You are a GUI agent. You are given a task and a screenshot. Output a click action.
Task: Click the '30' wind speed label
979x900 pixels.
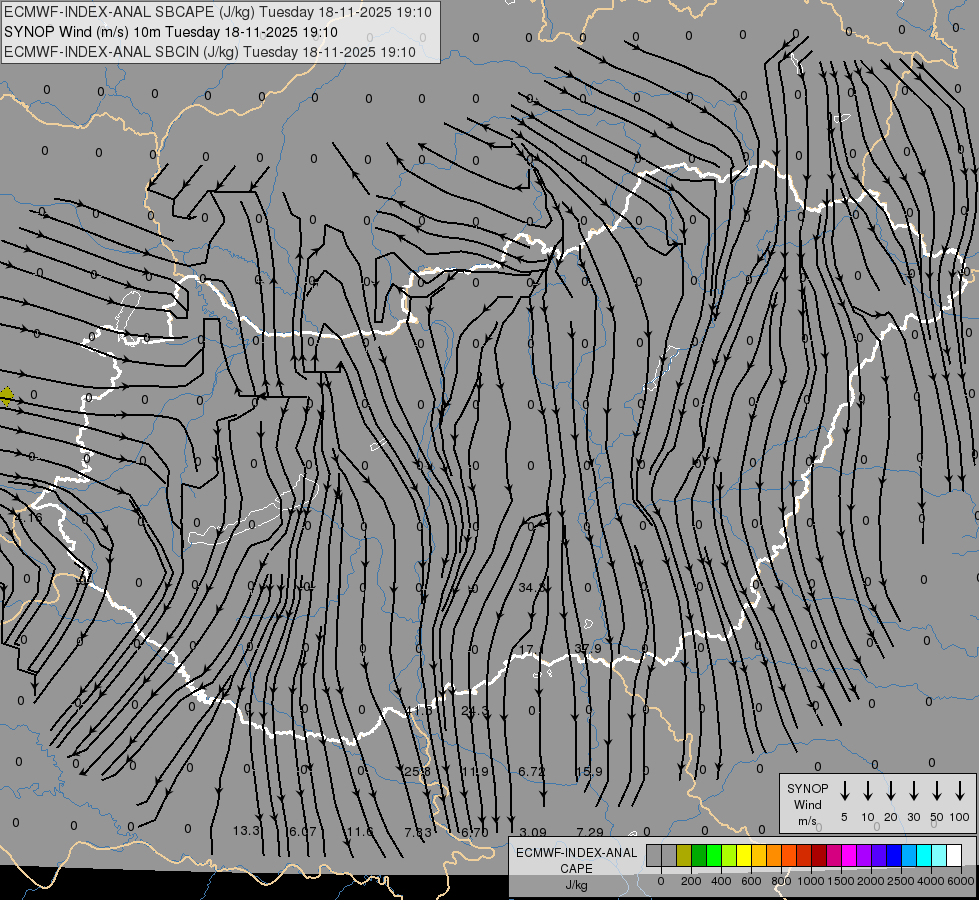(913, 817)
